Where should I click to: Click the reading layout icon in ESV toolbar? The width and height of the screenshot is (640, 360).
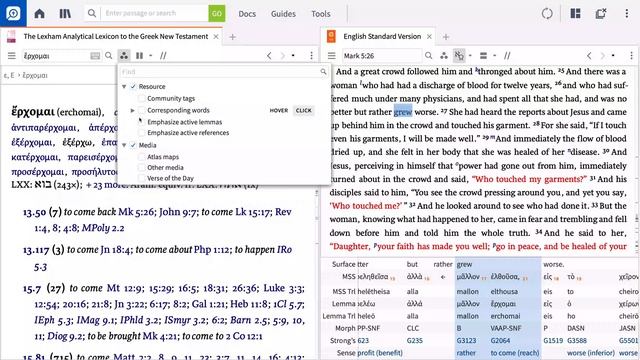[483, 56]
